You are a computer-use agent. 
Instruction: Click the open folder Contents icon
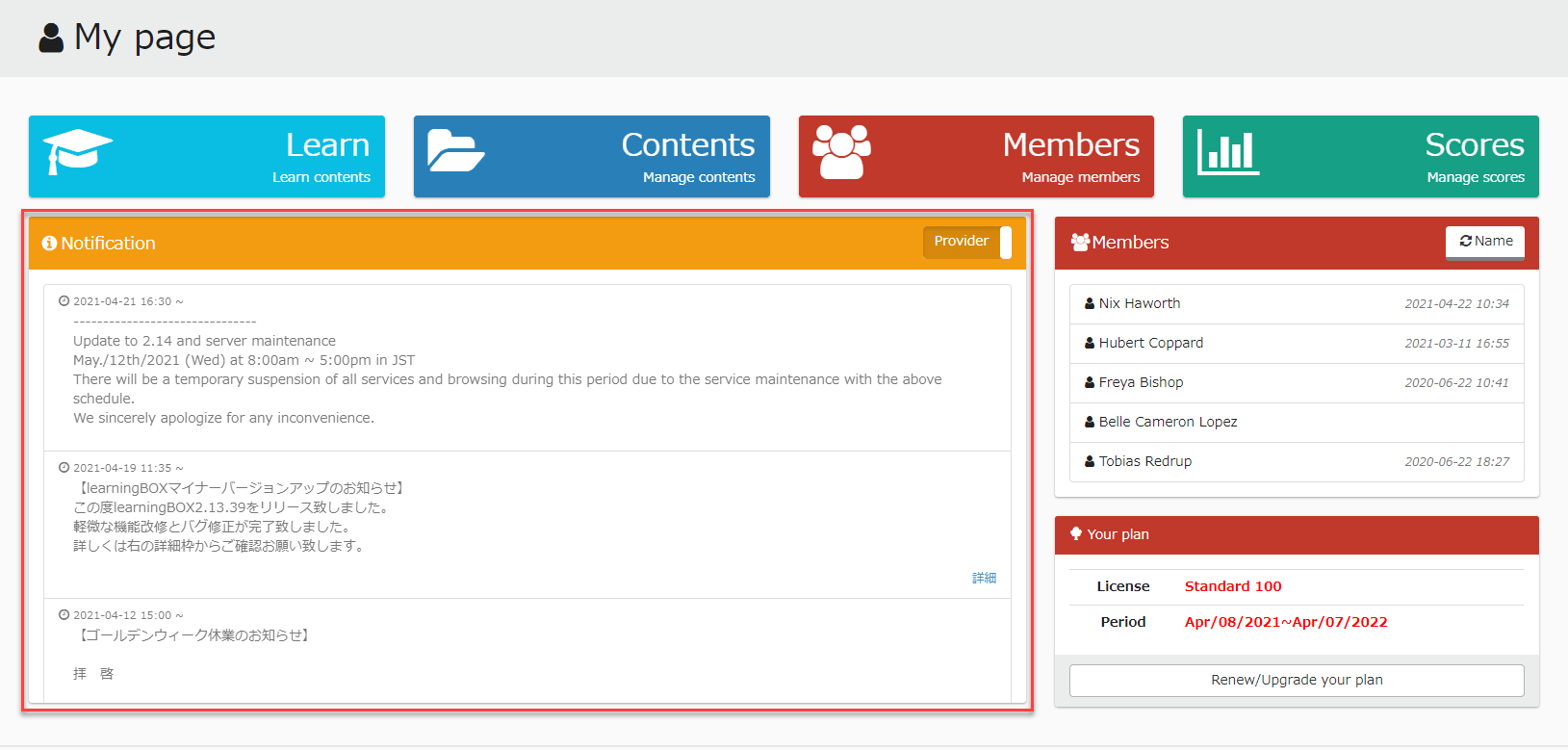coord(455,151)
